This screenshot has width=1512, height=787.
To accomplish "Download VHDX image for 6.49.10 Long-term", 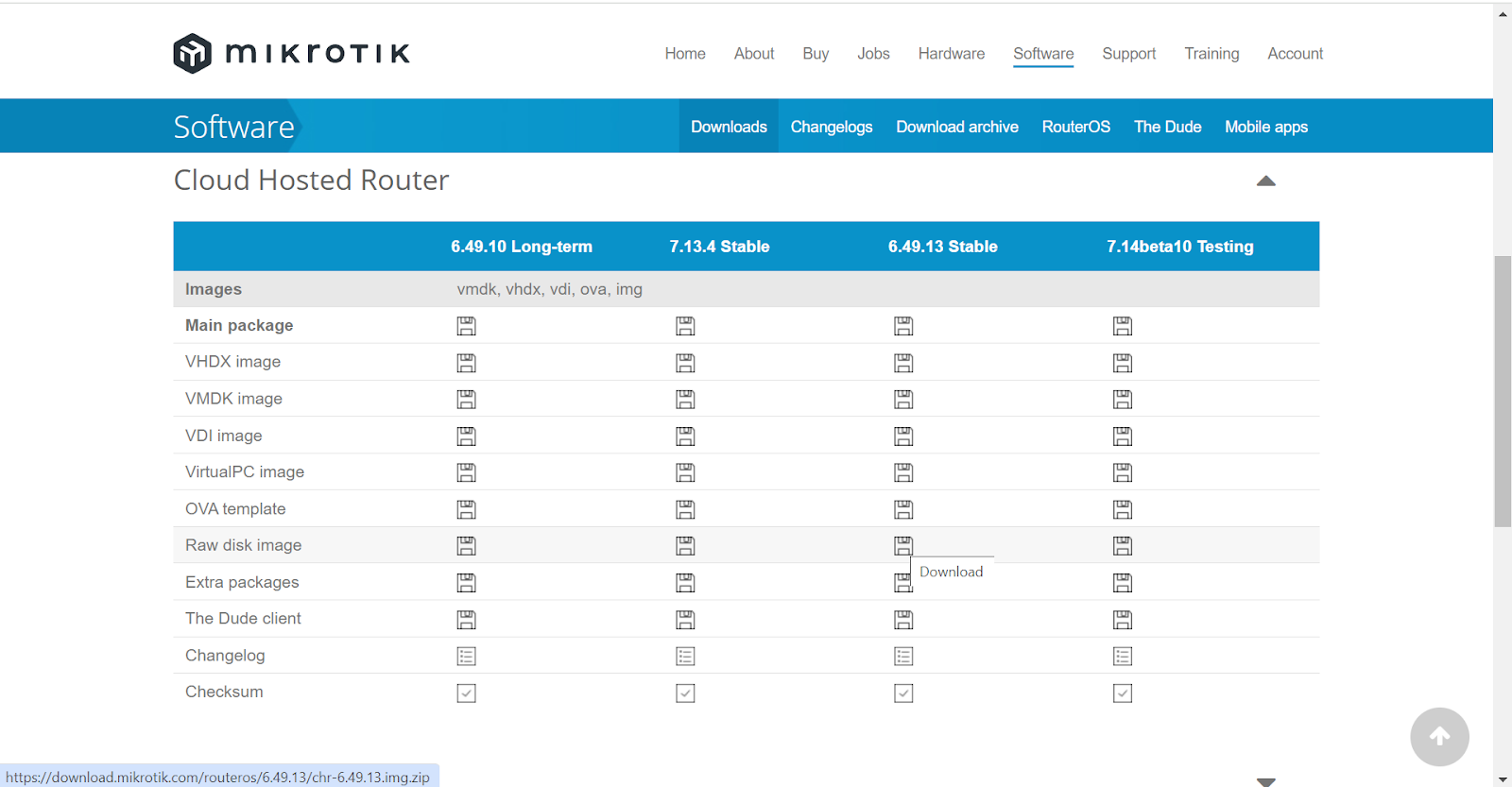I will (x=466, y=363).
